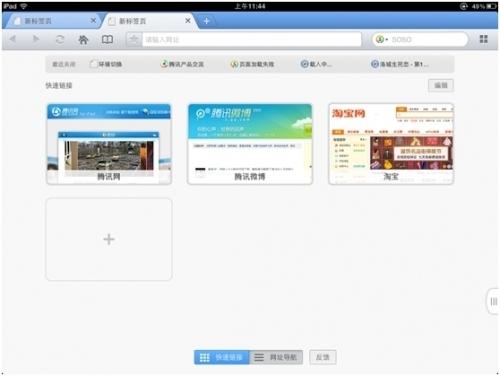Viewport: 500px width, 376px height.
Task: Close the second active browser tab
Action: click(188, 21)
